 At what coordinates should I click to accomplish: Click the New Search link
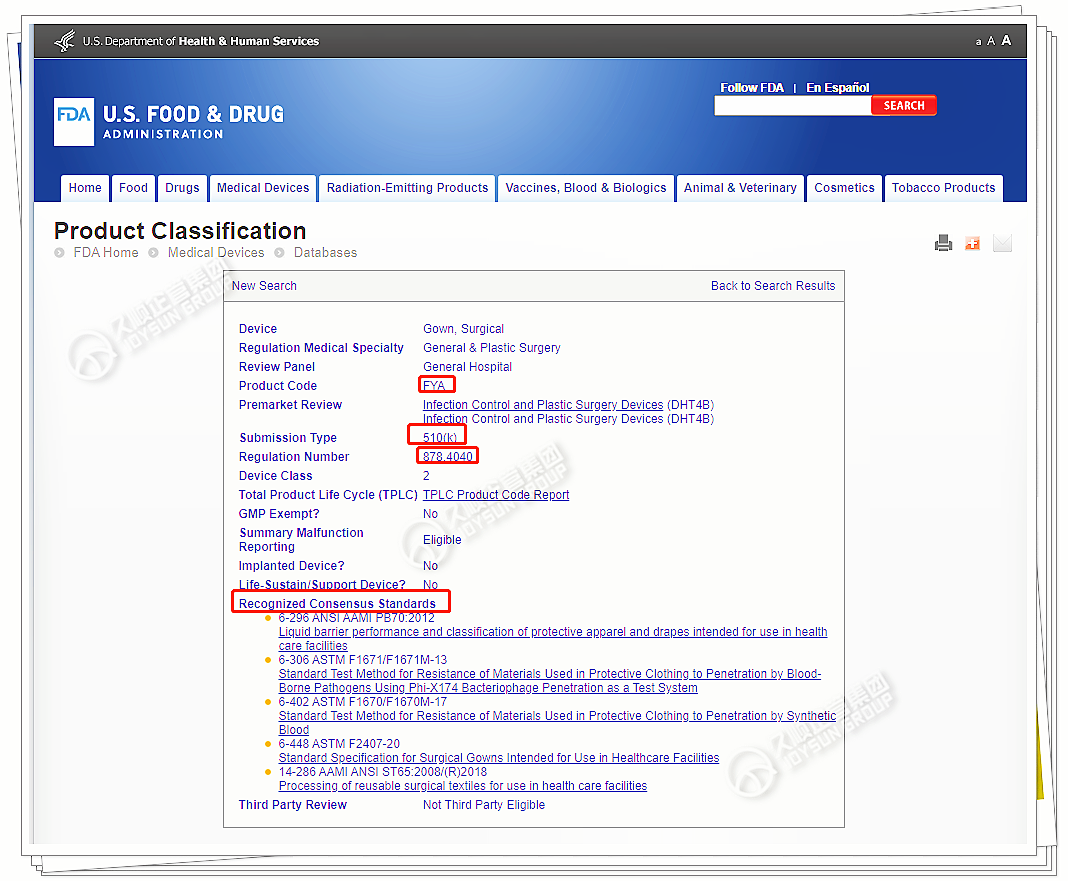tap(264, 286)
